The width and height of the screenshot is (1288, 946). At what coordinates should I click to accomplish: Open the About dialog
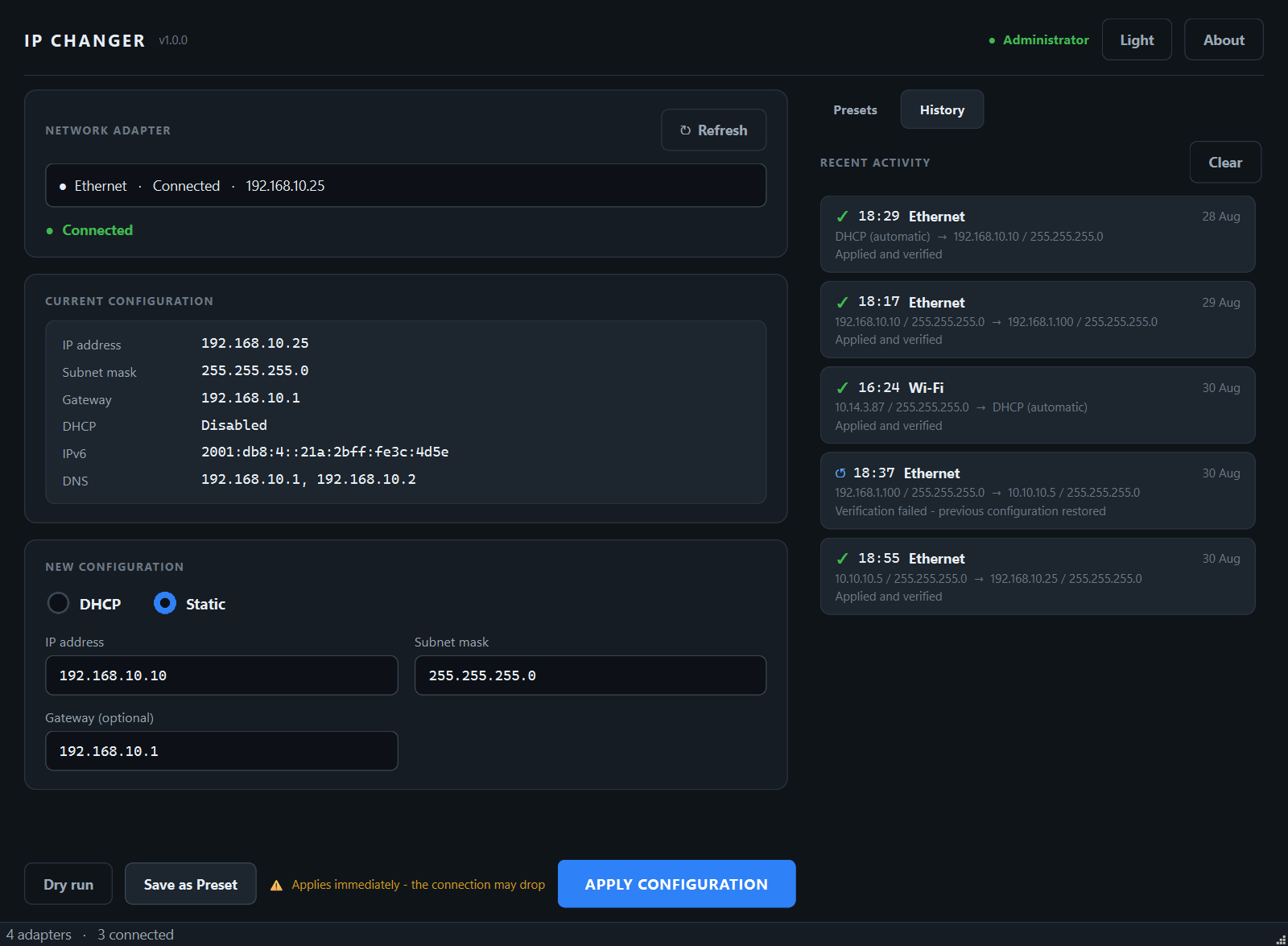1224,39
